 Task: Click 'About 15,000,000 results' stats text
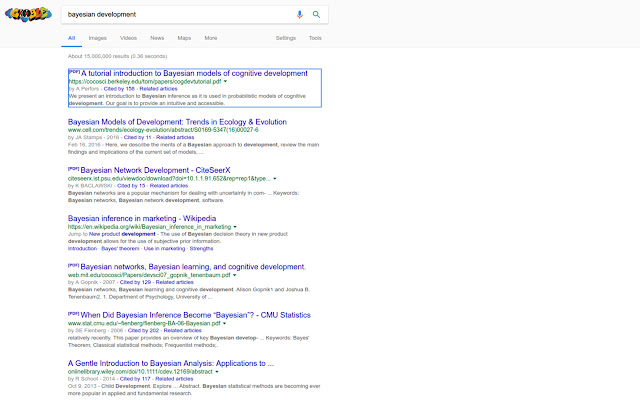coord(118,56)
